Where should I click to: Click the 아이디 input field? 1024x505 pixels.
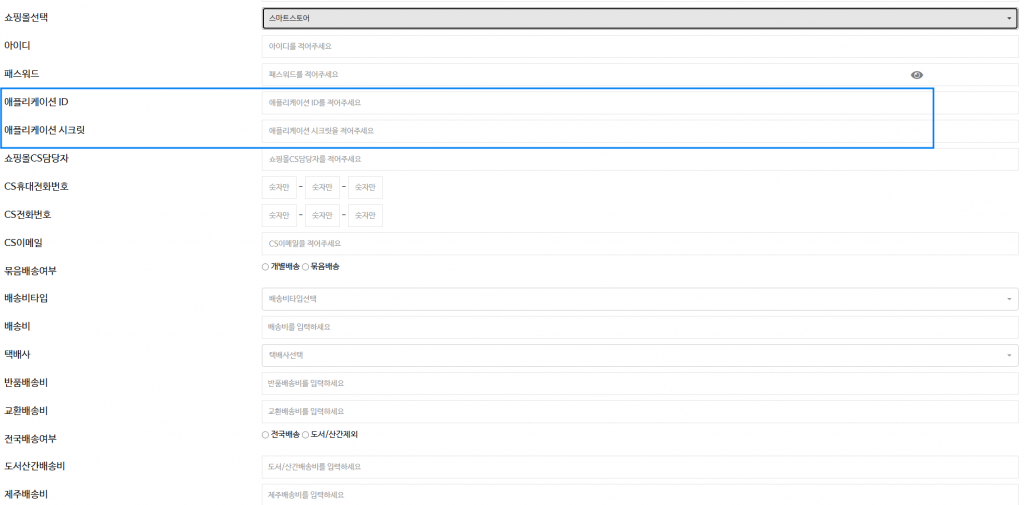coord(640,46)
